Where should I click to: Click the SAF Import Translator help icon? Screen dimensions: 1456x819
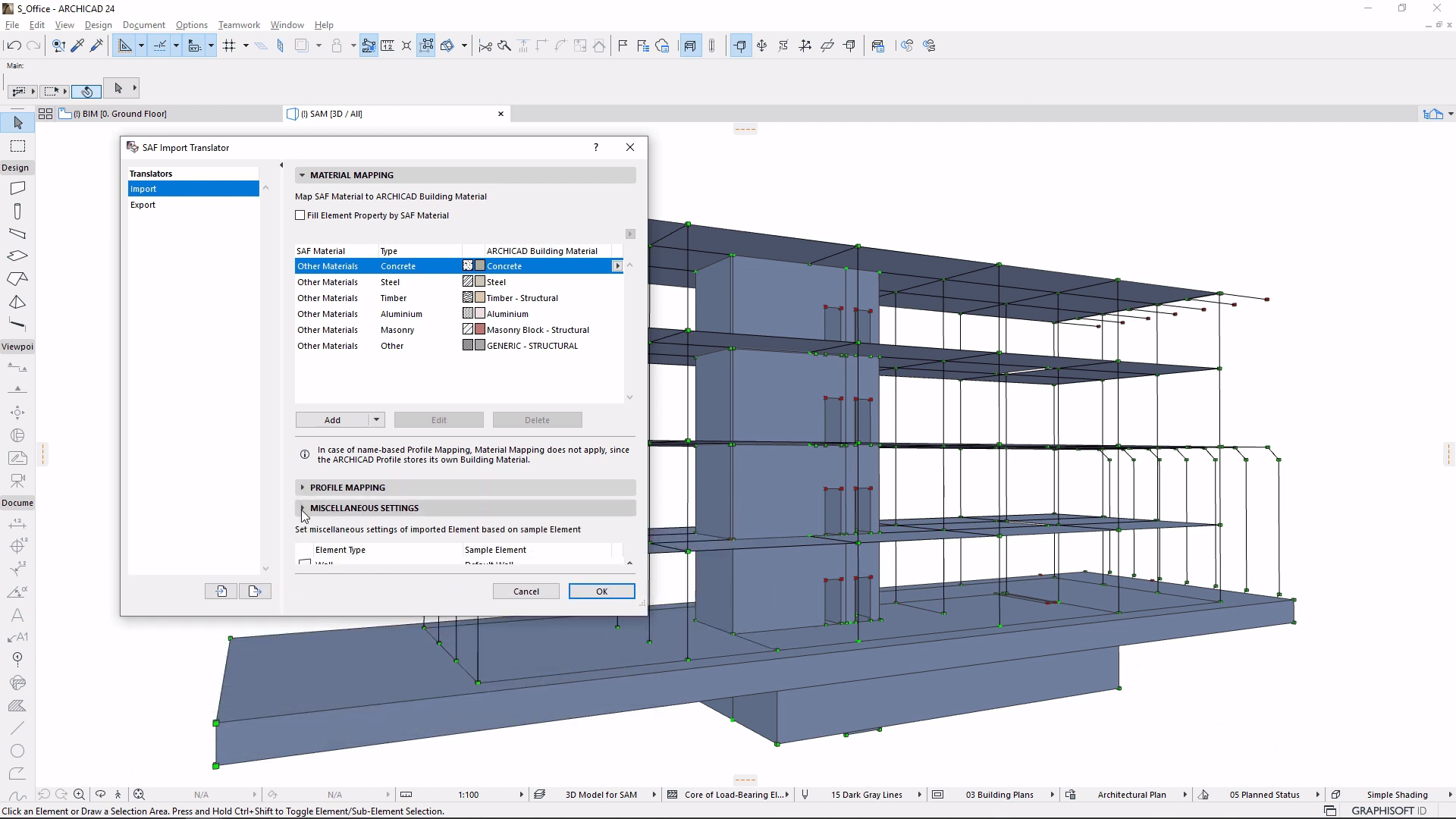(597, 147)
